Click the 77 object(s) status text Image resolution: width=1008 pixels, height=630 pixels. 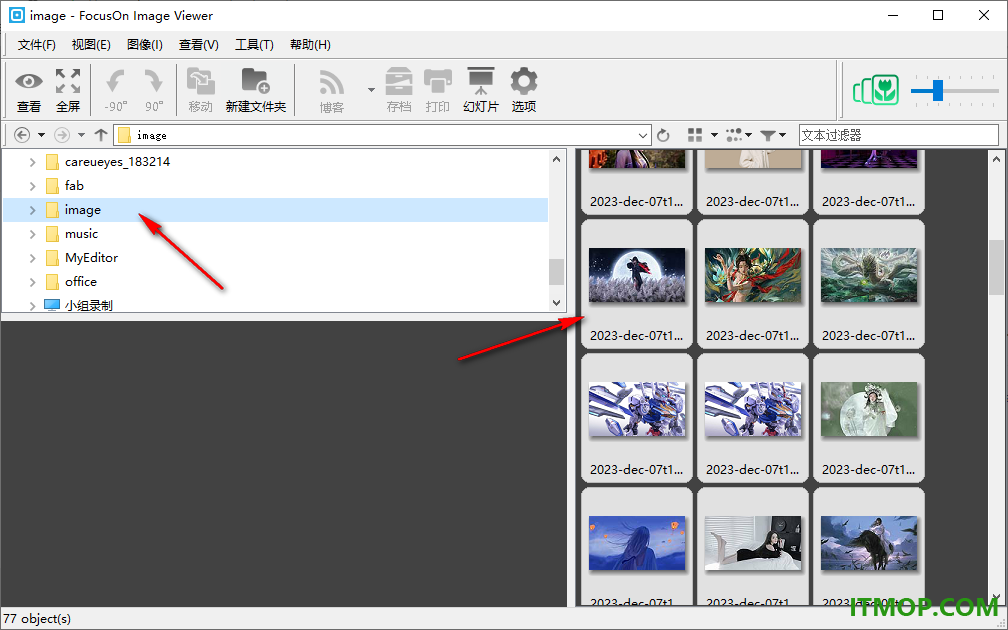(x=37, y=618)
